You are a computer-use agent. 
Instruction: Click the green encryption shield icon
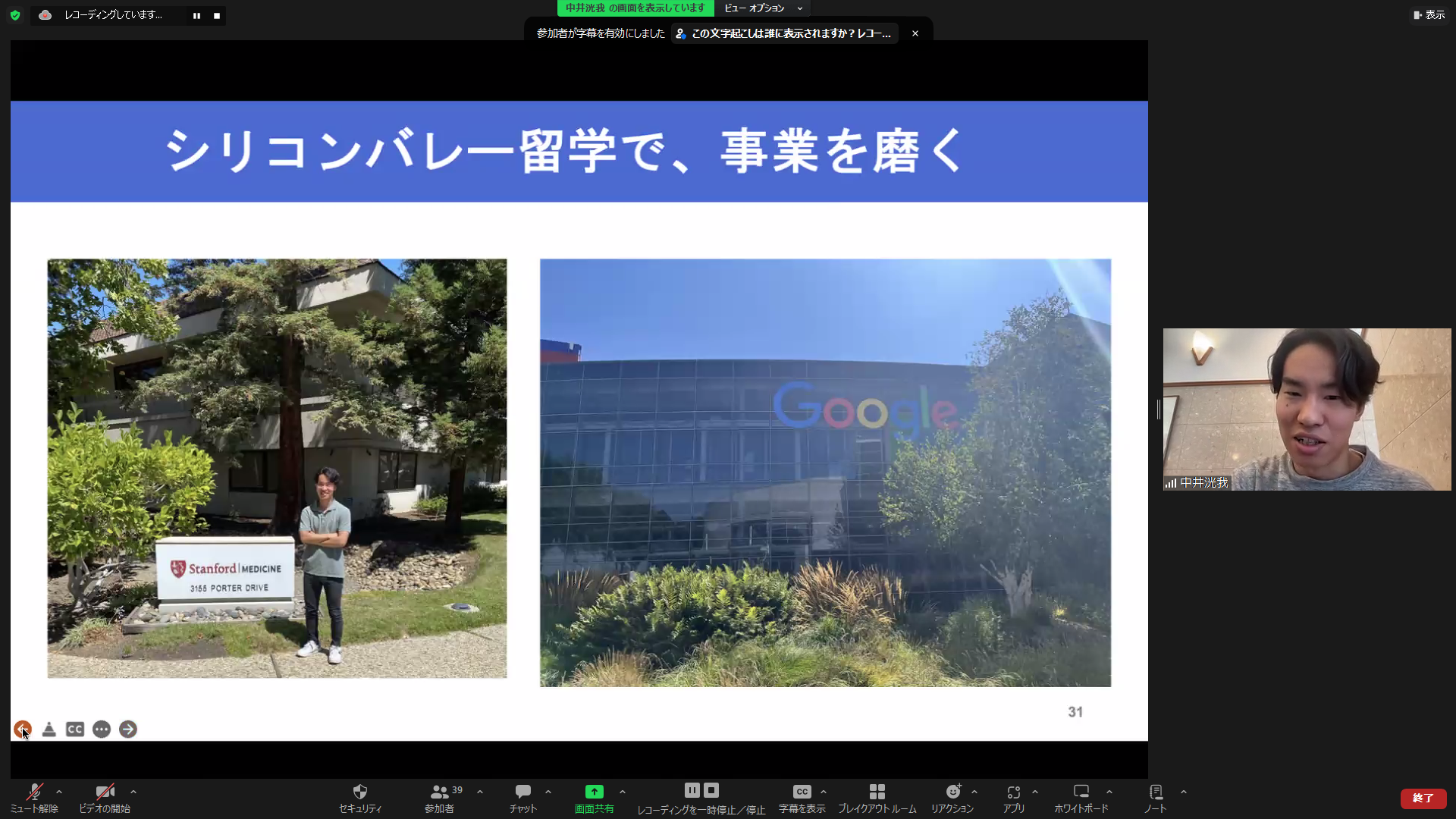[15, 15]
